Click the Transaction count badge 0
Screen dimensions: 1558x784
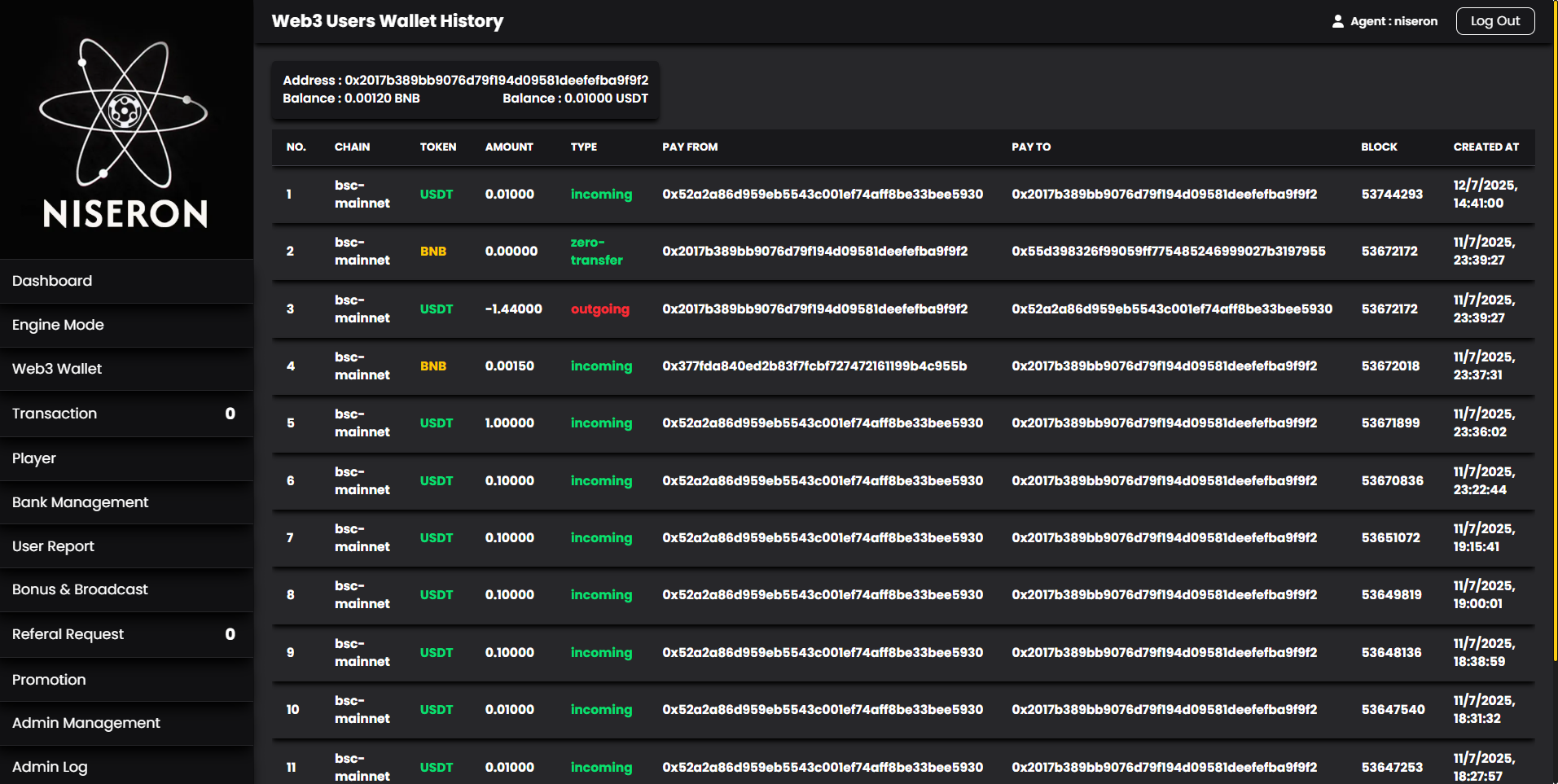pos(230,414)
